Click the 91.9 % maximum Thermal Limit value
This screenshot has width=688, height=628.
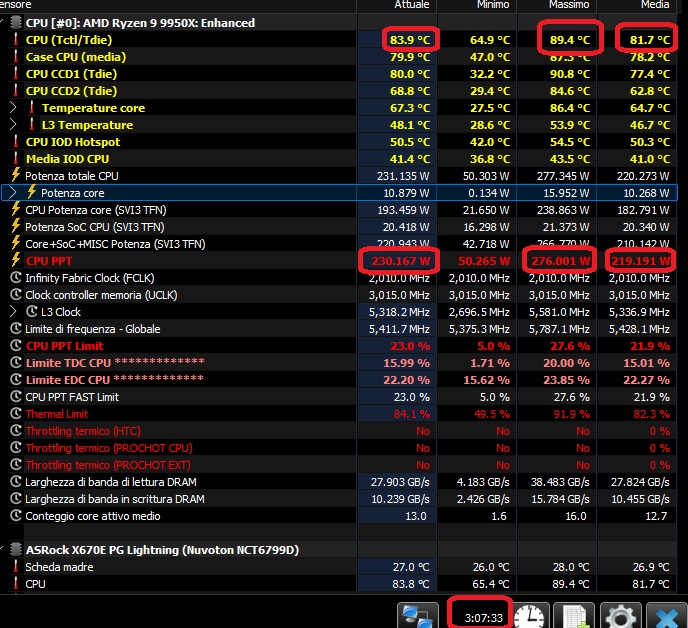point(570,414)
